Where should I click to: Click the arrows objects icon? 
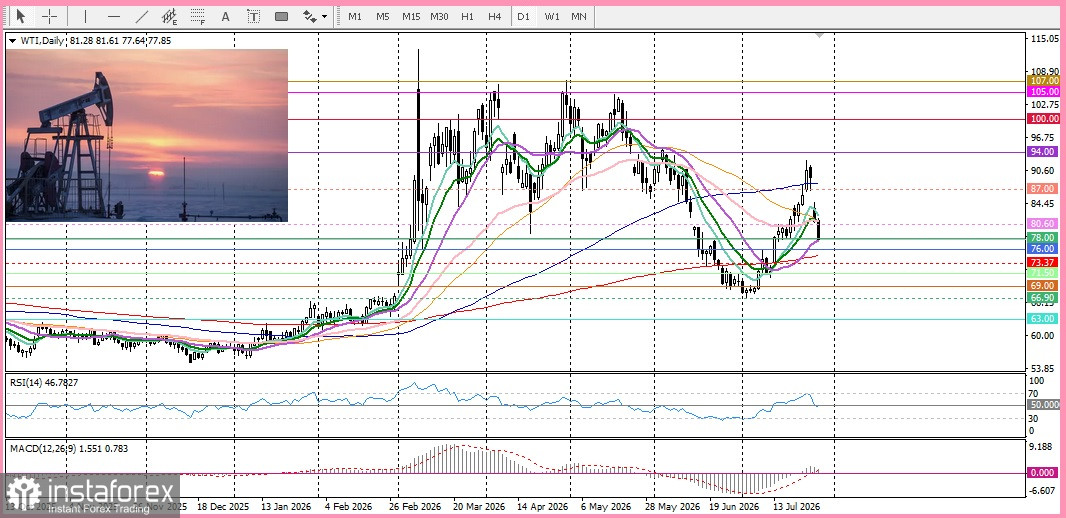(x=309, y=16)
